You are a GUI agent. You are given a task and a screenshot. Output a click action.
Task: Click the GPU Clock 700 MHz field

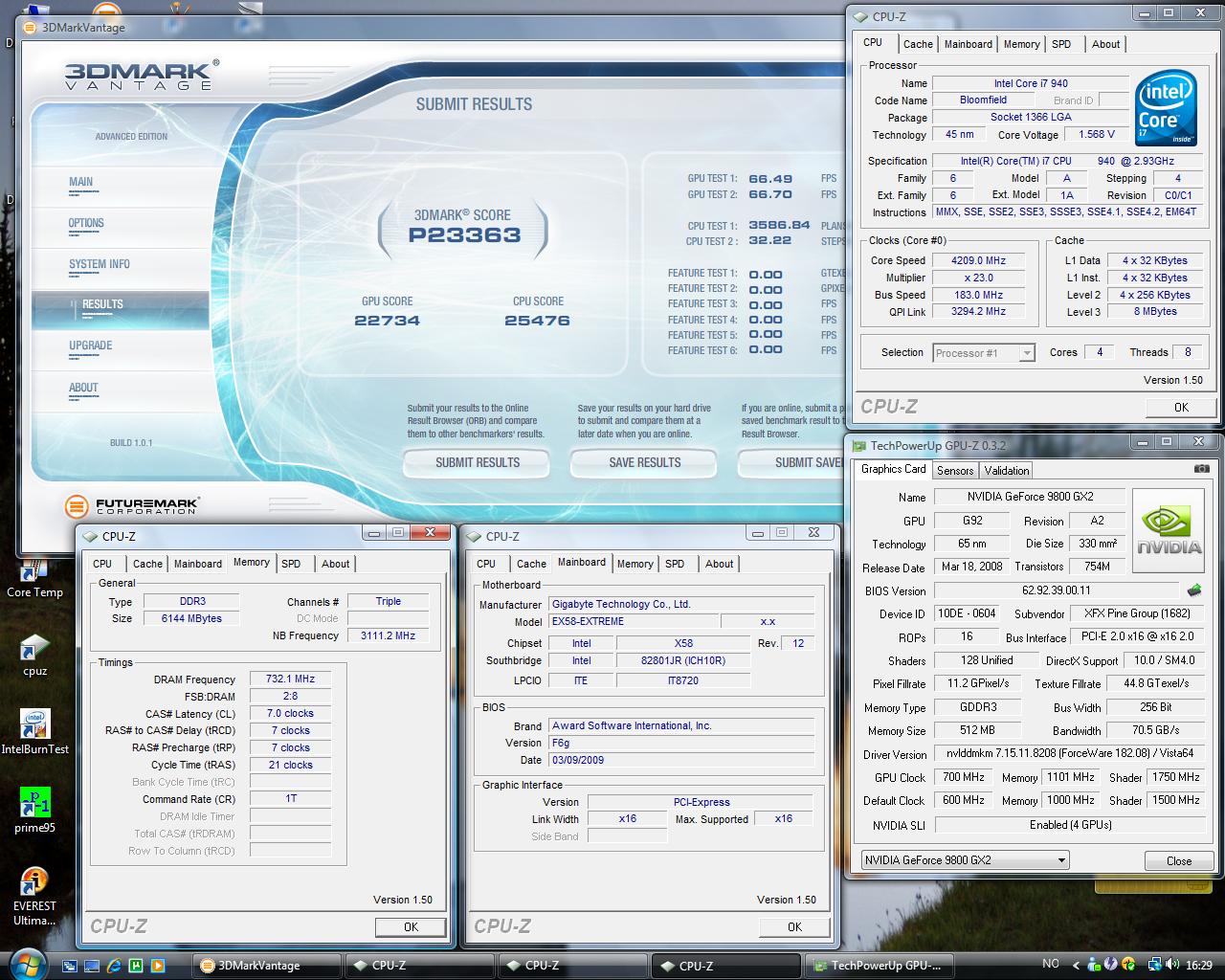(x=964, y=778)
